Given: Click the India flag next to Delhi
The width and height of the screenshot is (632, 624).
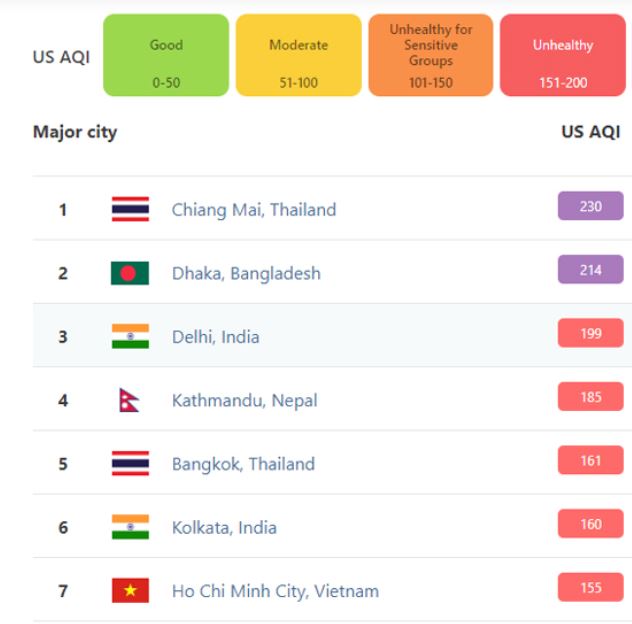Looking at the screenshot, I should click(130, 336).
